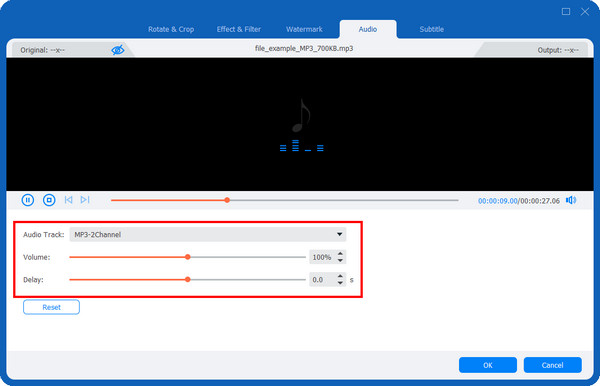This screenshot has width=600, height=386.
Task: Mute the player speaker icon
Action: pos(571,200)
